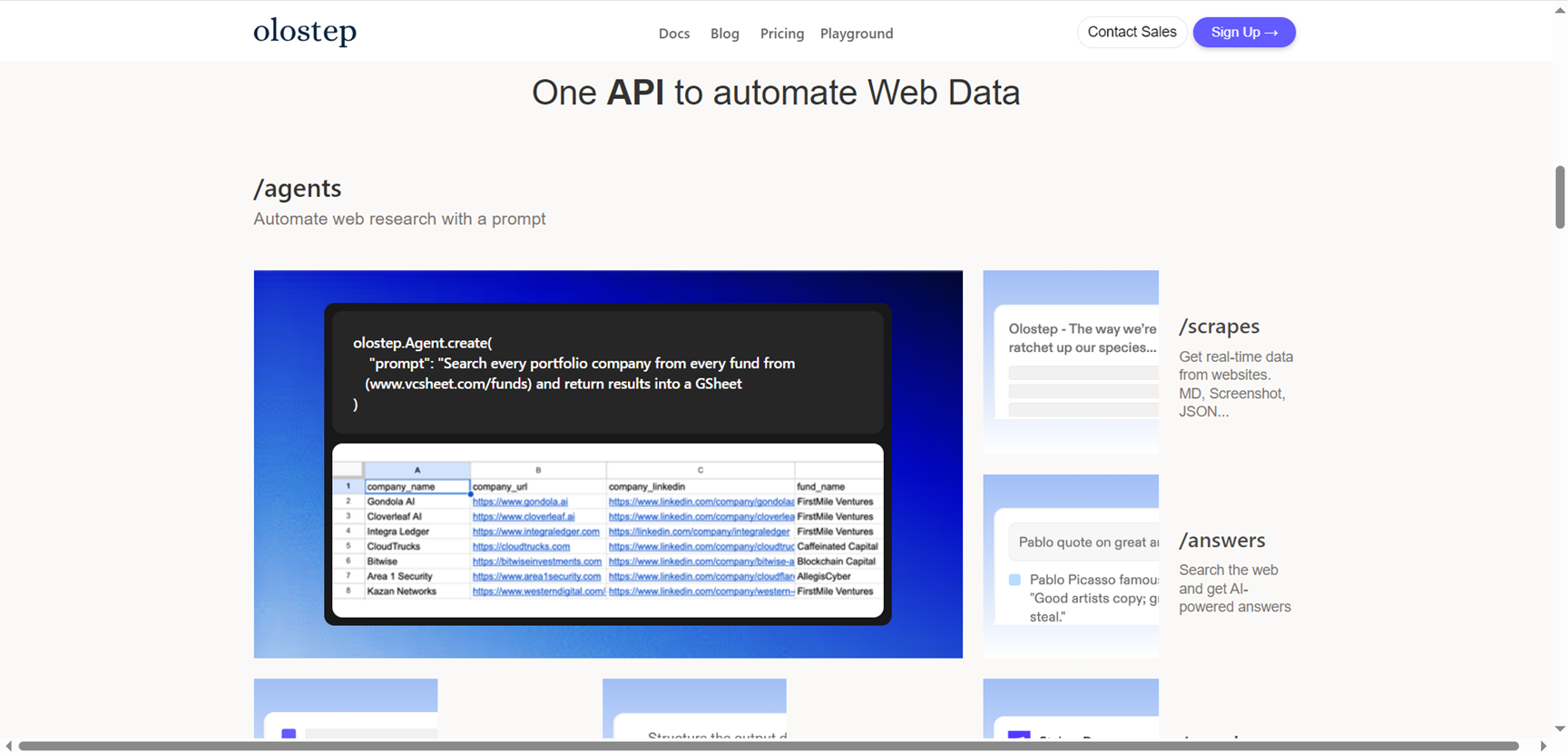Image resolution: width=1568 pixels, height=753 pixels.
Task: Select the company_linkedin header cell
Action: point(701,486)
